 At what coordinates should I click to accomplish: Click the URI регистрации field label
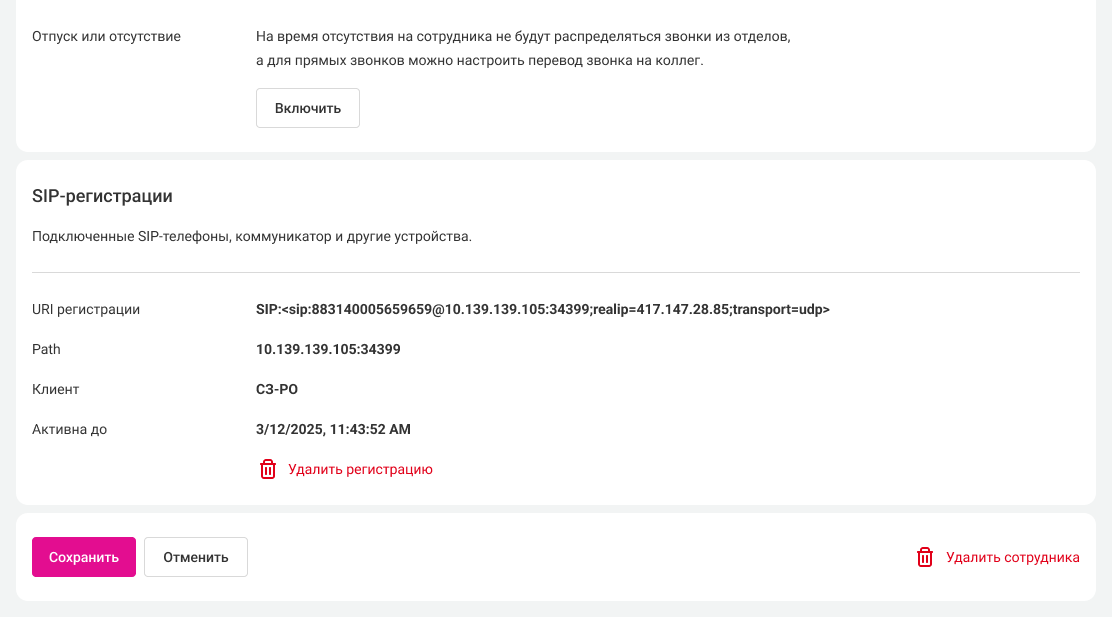tap(86, 309)
